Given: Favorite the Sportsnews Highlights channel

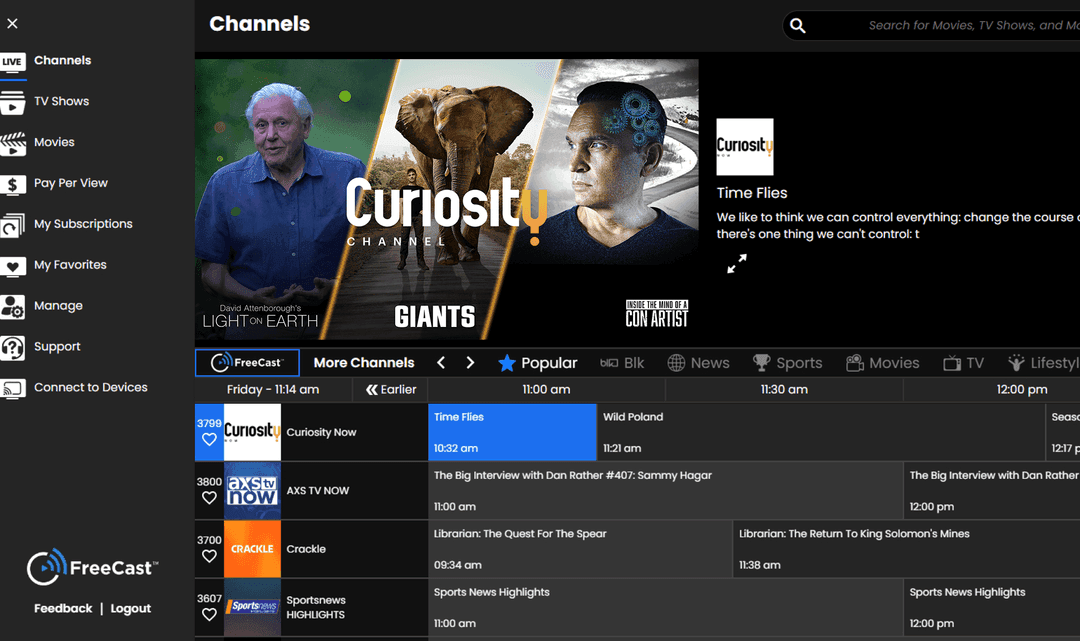Looking at the screenshot, I should coord(209,615).
